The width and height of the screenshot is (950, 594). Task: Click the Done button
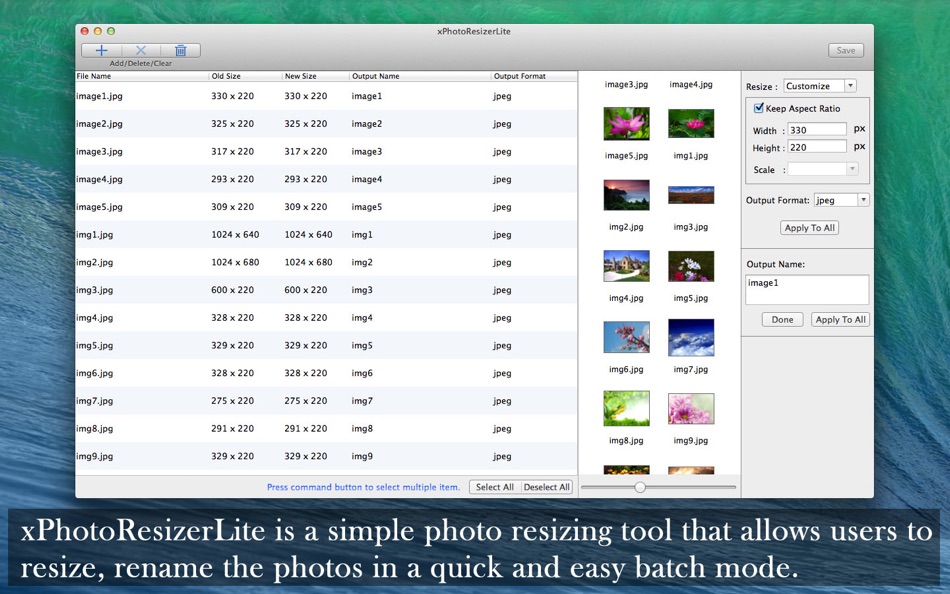point(782,319)
